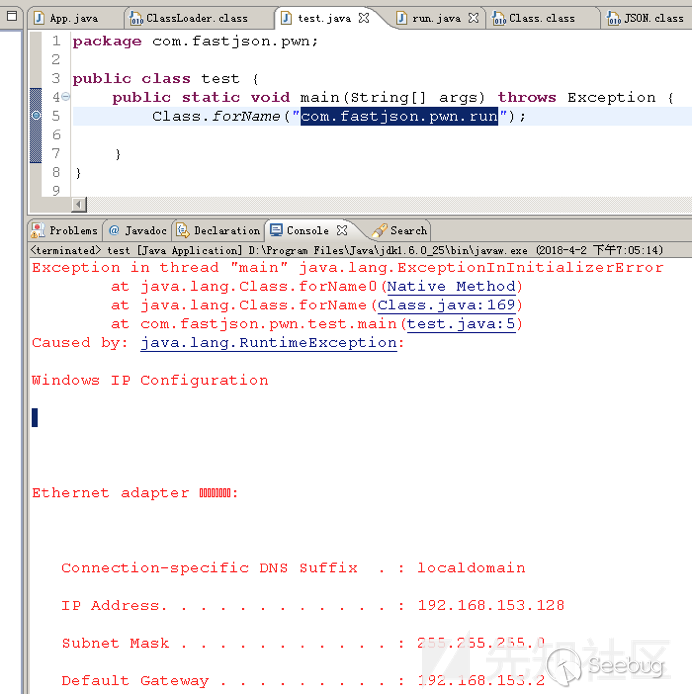Click line number 1 in the editor gutter
Viewport: 692px width, 694px height.
(56, 41)
